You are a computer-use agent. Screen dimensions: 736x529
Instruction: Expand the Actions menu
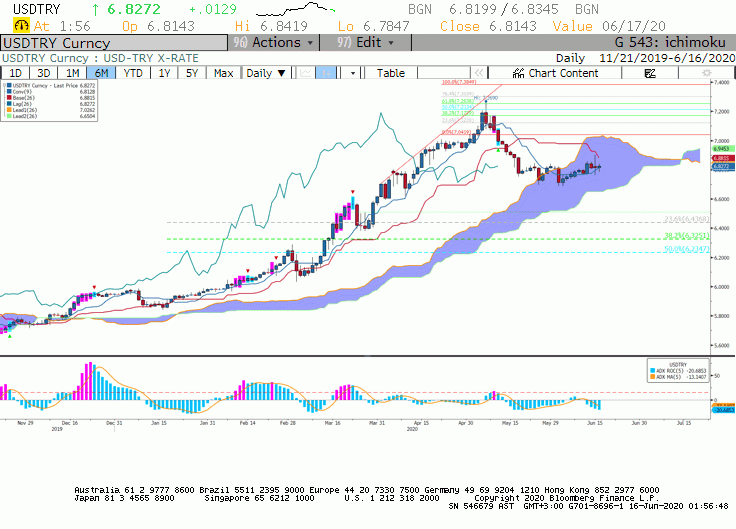click(x=274, y=43)
